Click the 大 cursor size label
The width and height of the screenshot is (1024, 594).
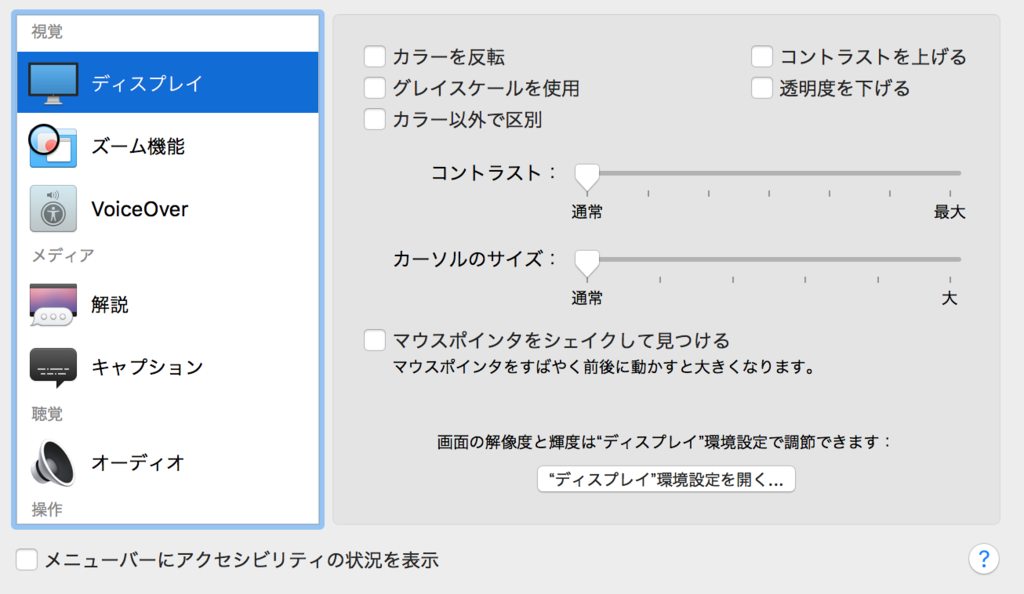coord(950,298)
